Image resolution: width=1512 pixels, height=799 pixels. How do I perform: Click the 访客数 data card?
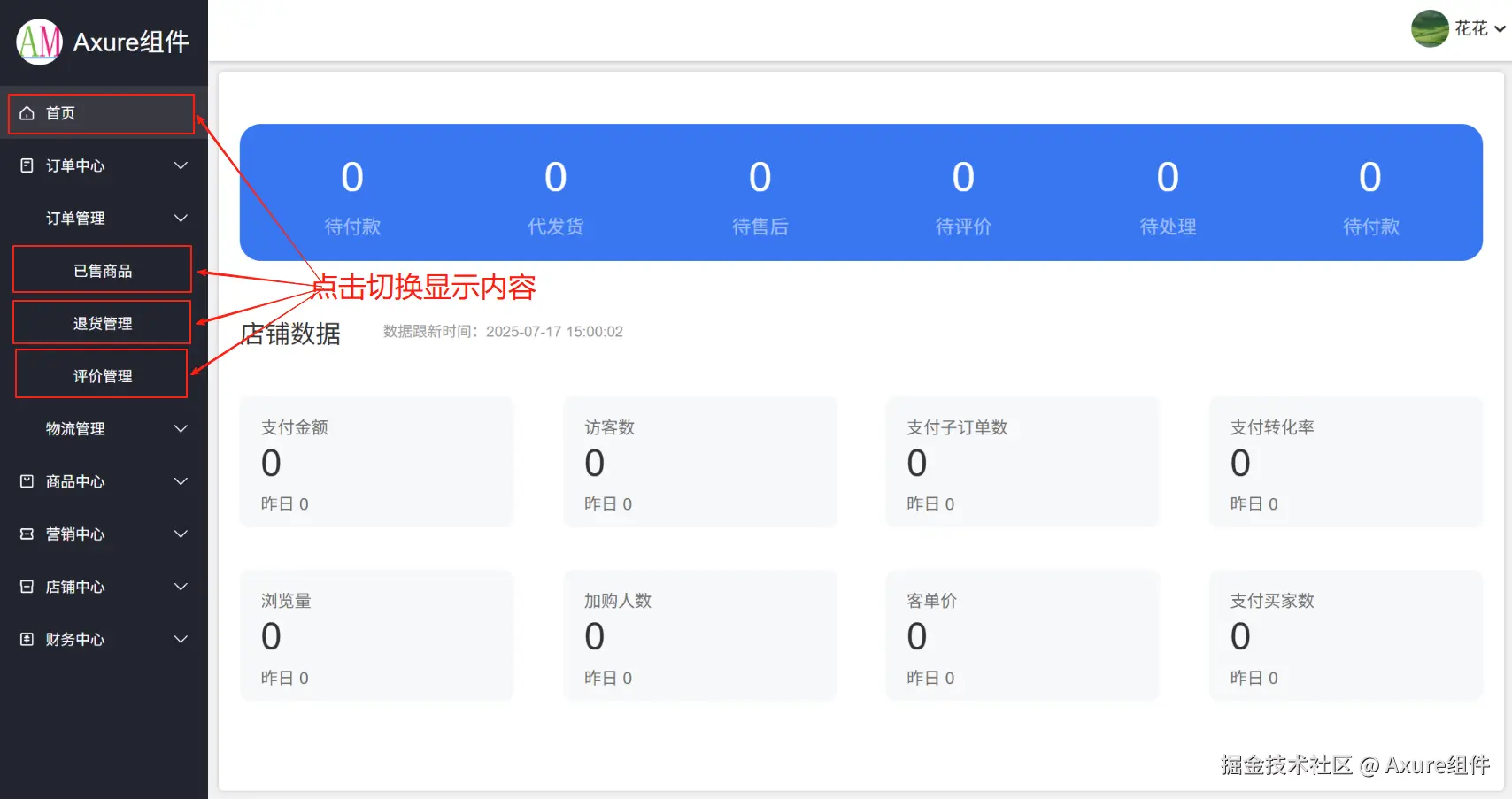(700, 462)
